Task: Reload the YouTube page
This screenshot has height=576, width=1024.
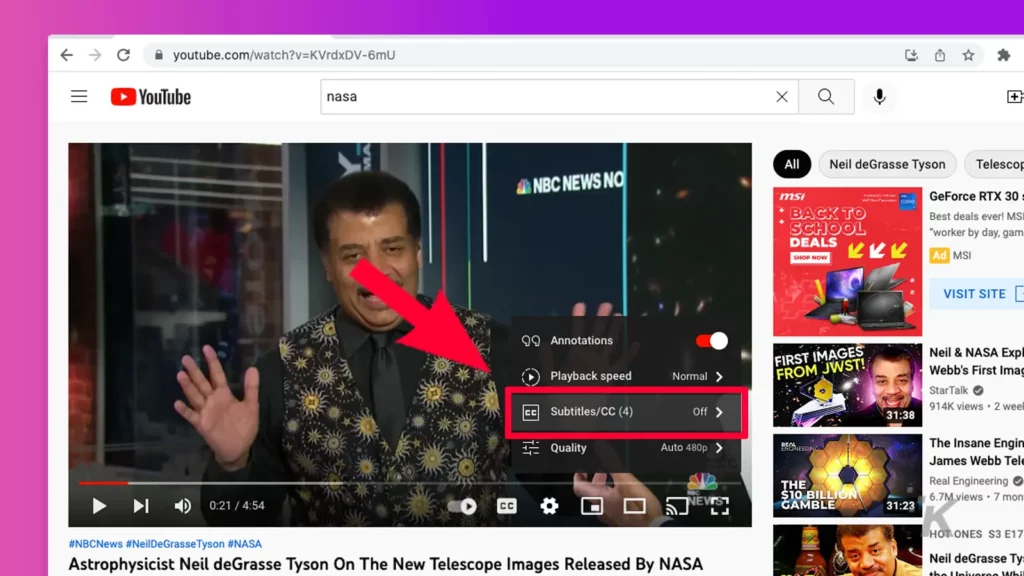Action: click(123, 55)
